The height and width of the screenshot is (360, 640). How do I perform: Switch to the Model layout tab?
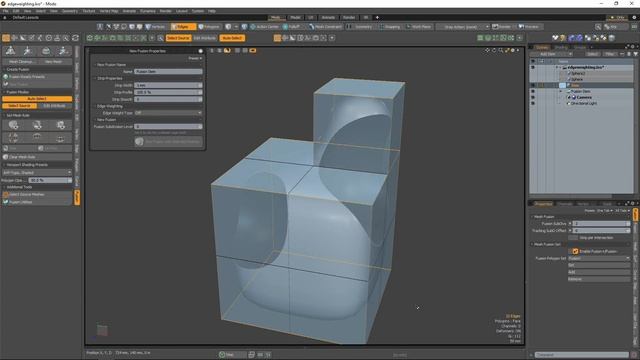[x=296, y=18]
